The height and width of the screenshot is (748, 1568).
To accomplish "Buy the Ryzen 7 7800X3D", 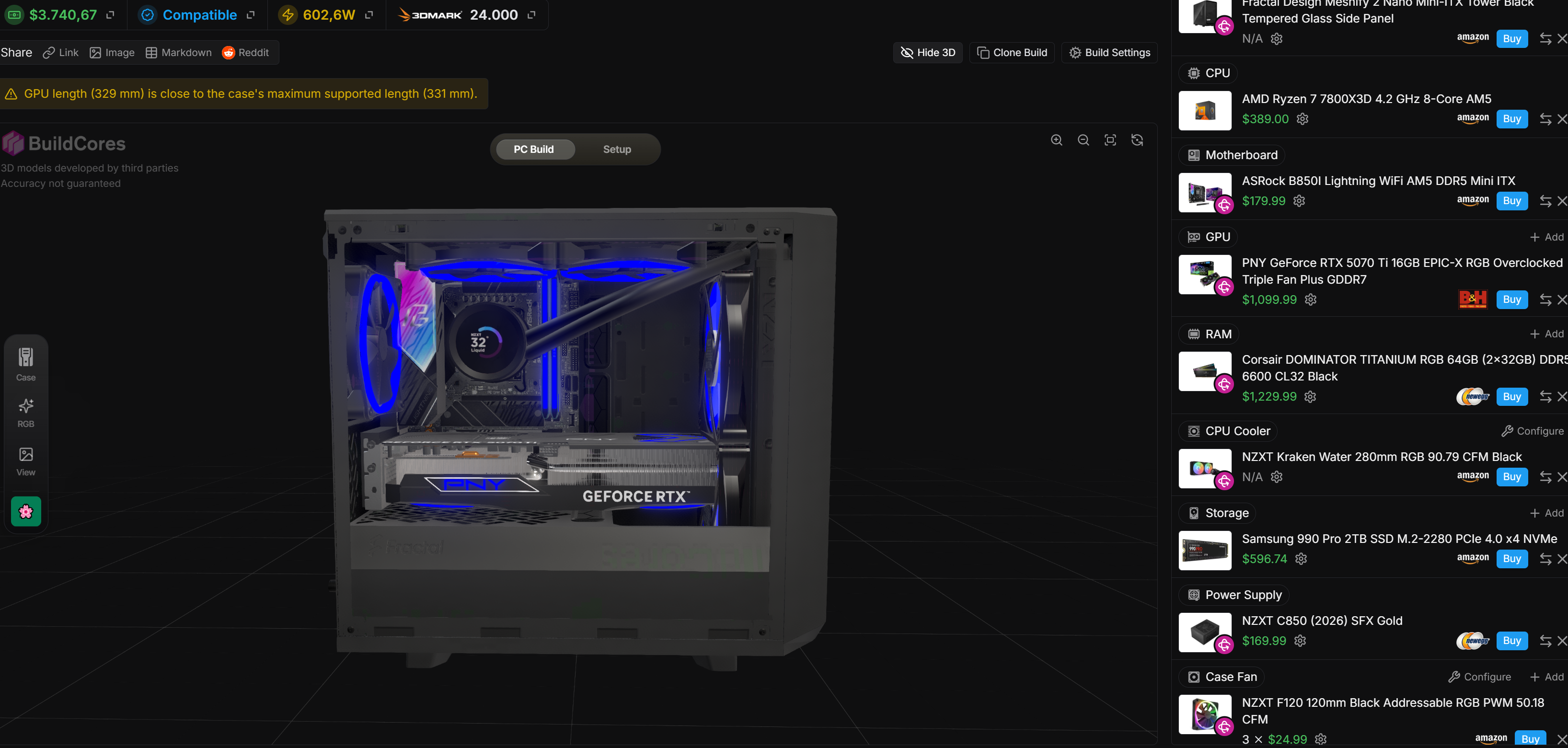I will [x=1512, y=119].
